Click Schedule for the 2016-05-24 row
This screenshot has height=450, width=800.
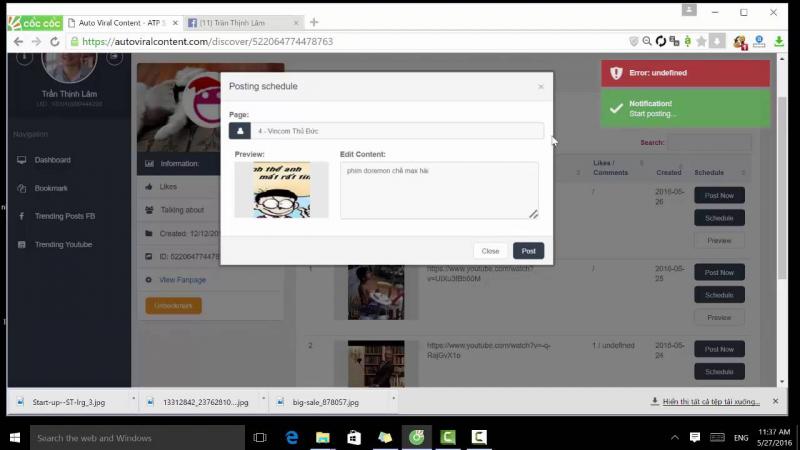pos(719,372)
